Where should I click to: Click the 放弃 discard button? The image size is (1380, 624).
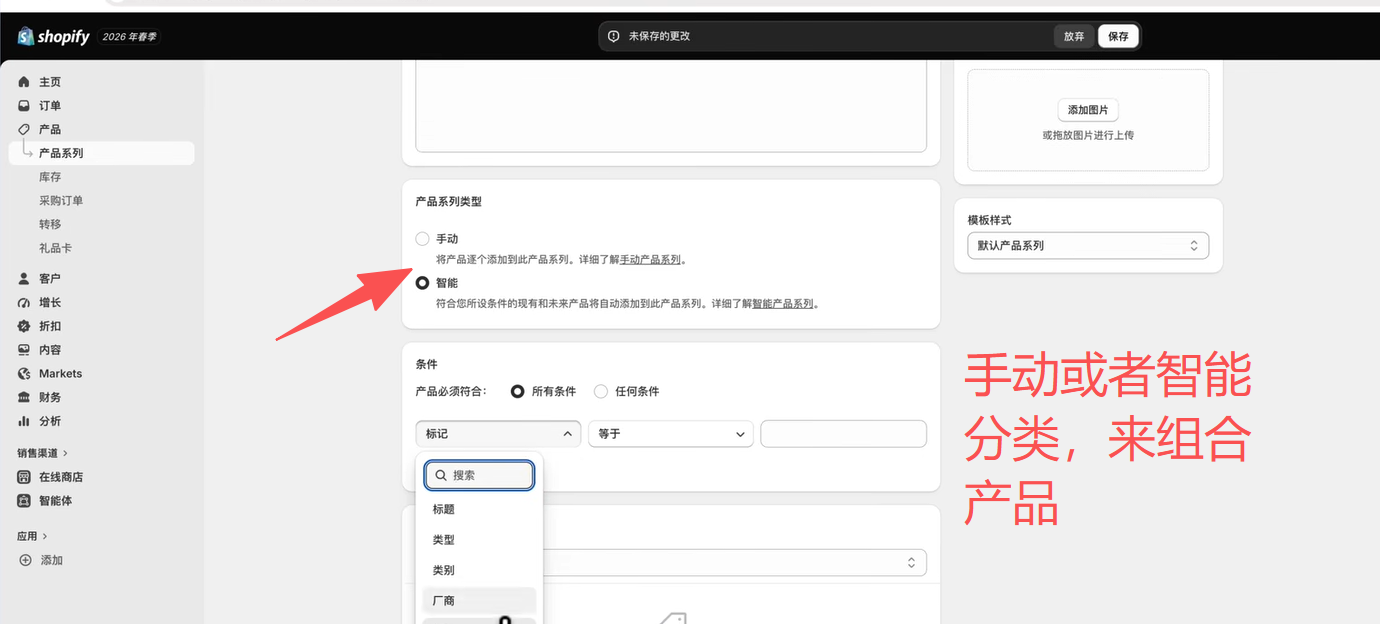(1074, 36)
